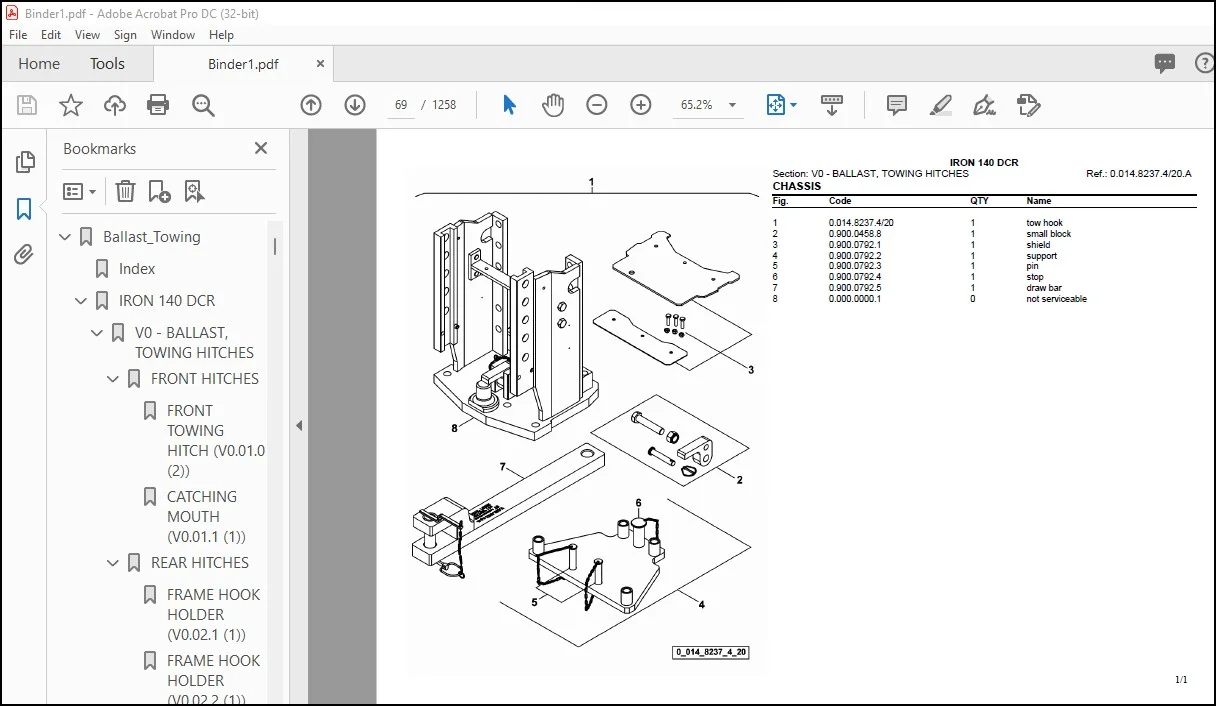Open FRAME HOOK HOLDER (V0.02.1) bookmark
This screenshot has height=706, width=1216.
click(x=213, y=614)
